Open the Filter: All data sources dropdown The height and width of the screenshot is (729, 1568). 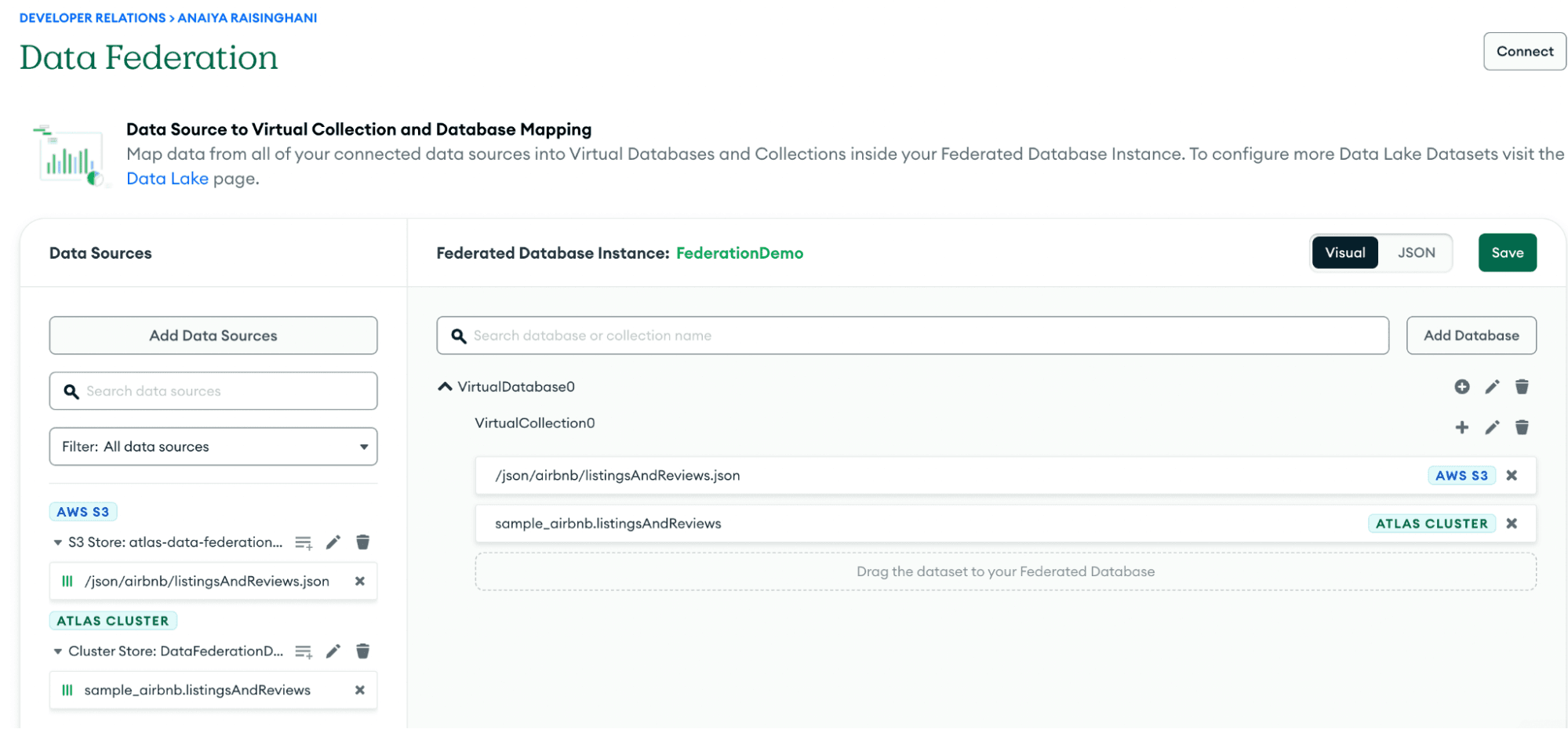tap(213, 447)
